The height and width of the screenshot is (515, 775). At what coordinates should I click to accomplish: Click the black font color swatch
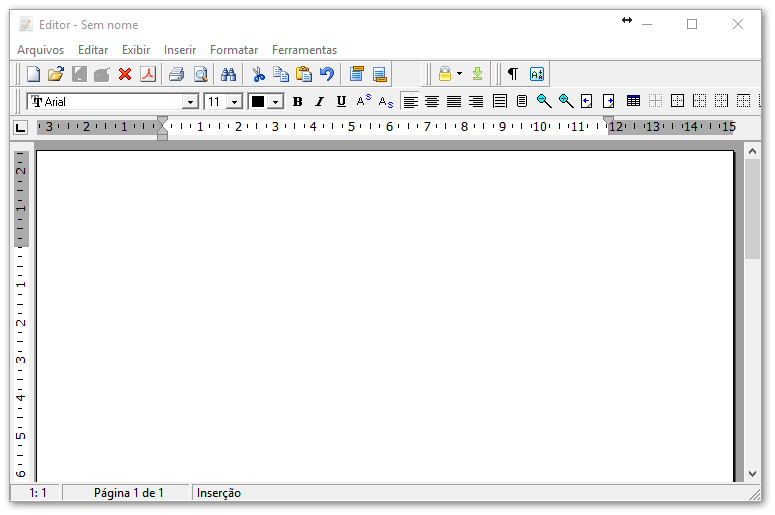[258, 102]
